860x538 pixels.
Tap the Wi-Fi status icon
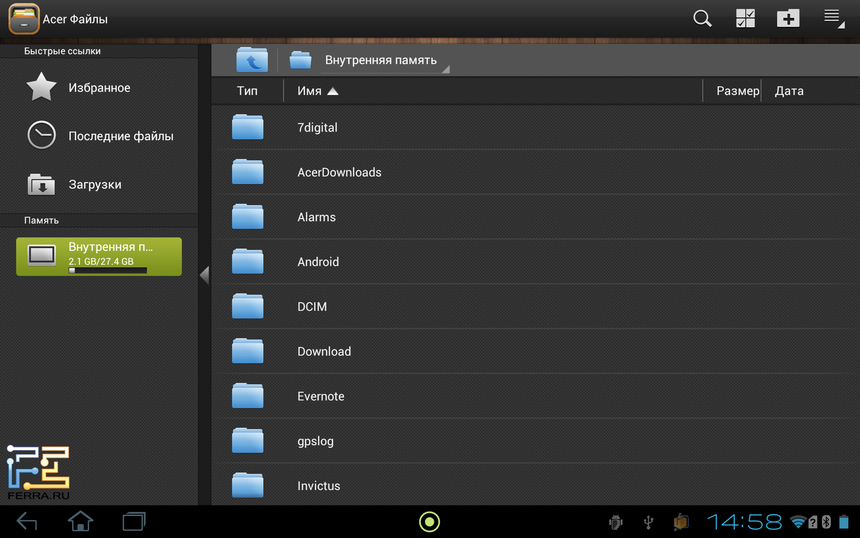point(798,522)
